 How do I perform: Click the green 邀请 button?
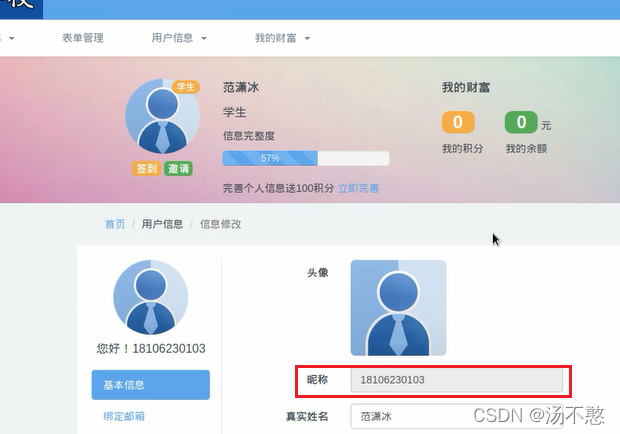178,169
